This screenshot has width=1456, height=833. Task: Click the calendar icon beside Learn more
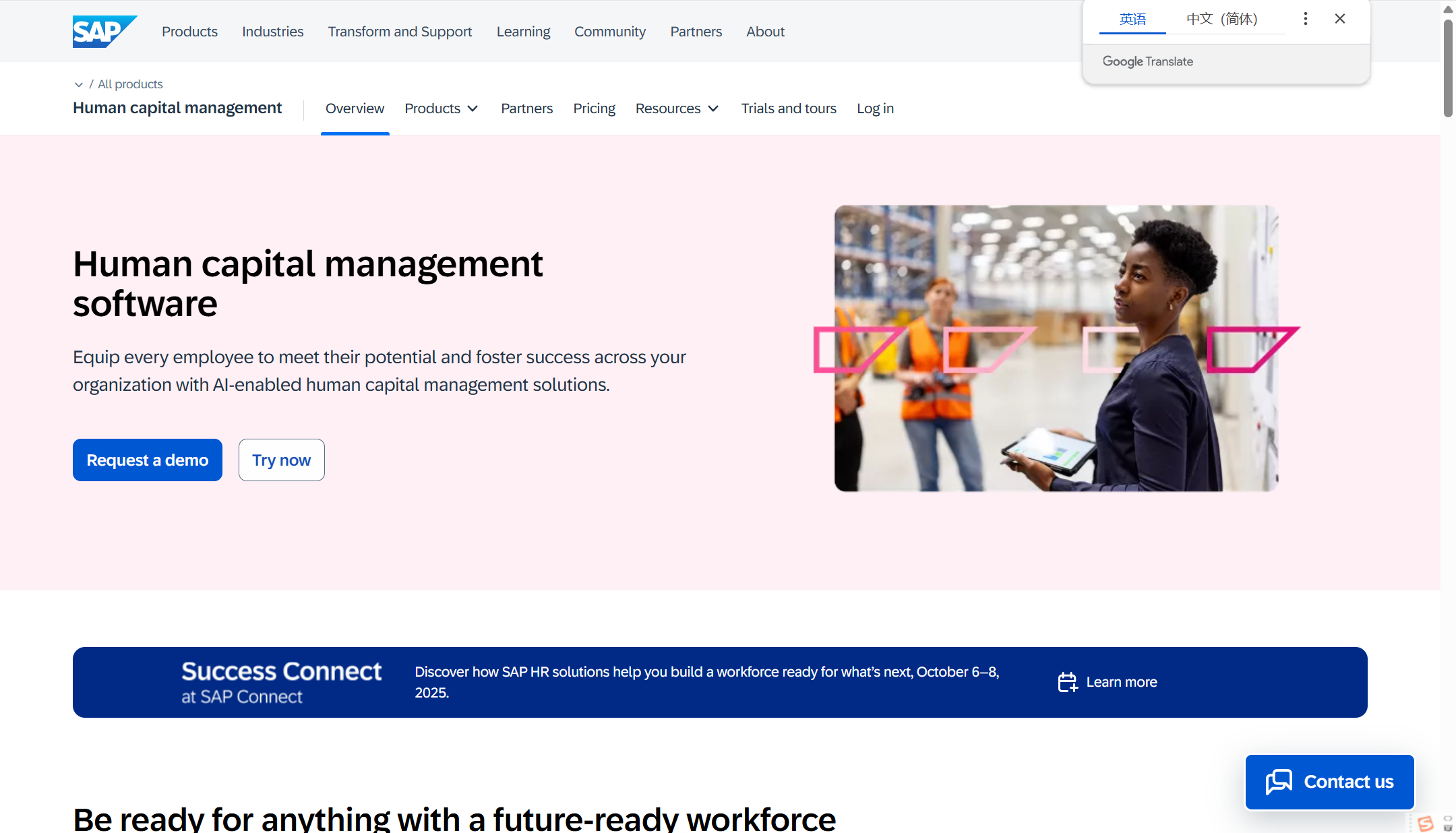click(1067, 682)
